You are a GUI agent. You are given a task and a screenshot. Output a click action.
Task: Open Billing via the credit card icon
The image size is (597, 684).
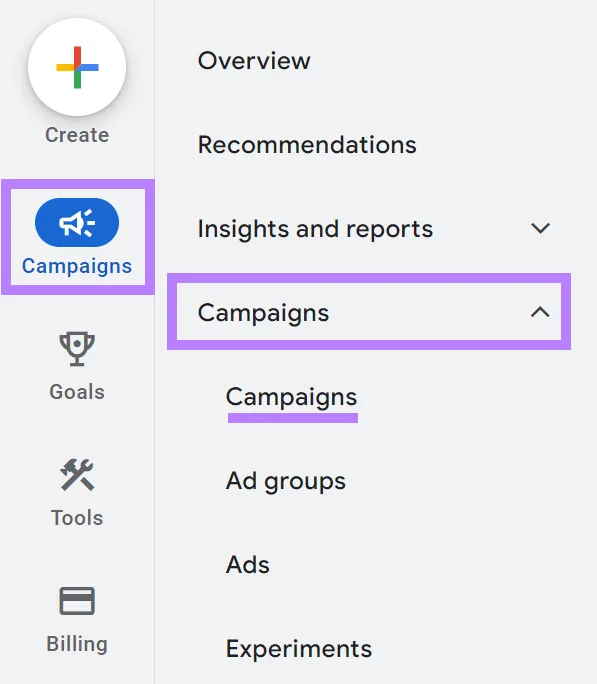coord(77,601)
